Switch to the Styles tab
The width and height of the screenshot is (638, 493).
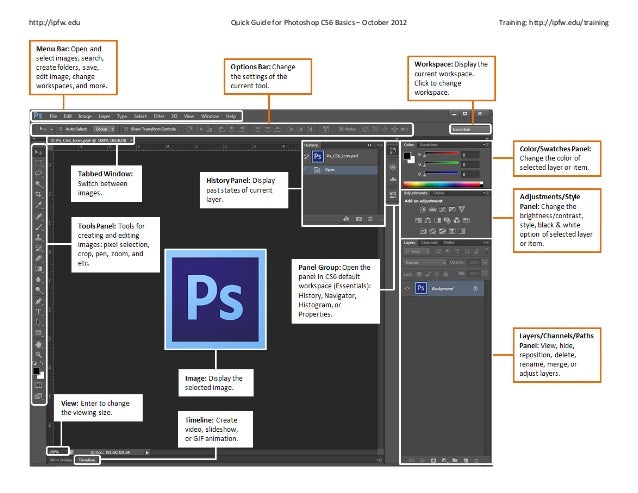pos(439,193)
